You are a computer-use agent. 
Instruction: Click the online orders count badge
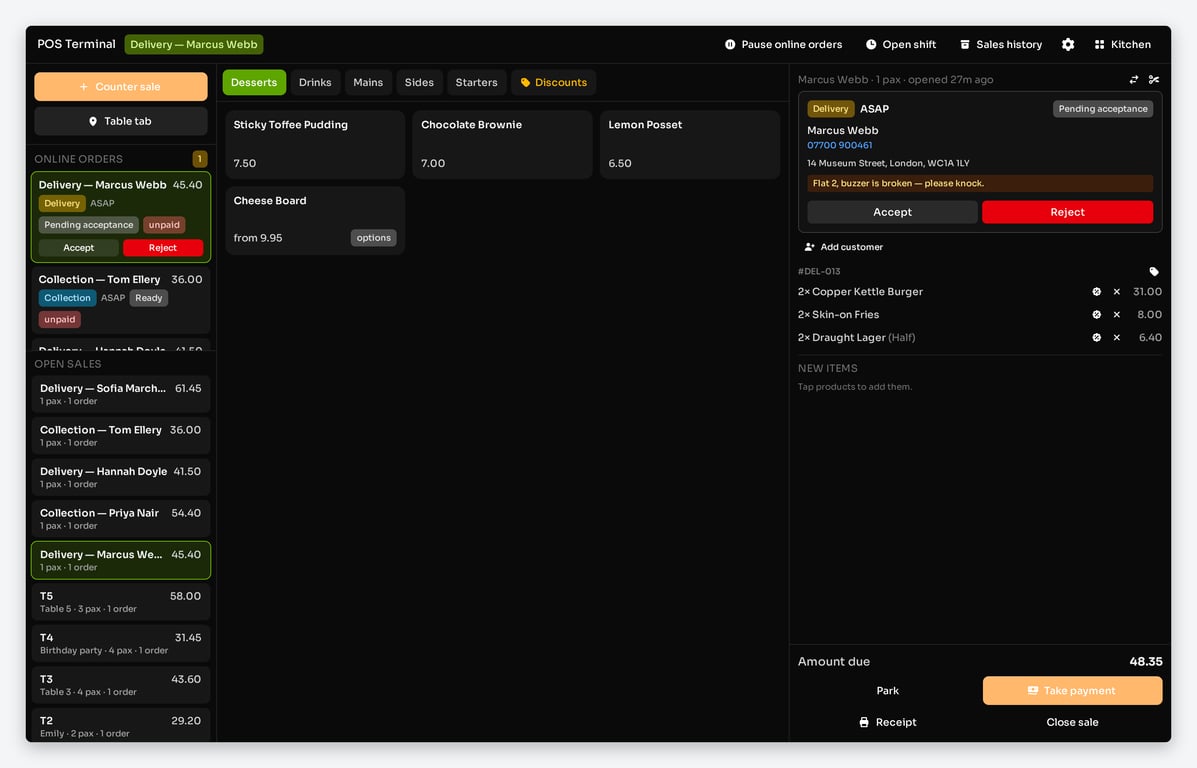pos(200,159)
